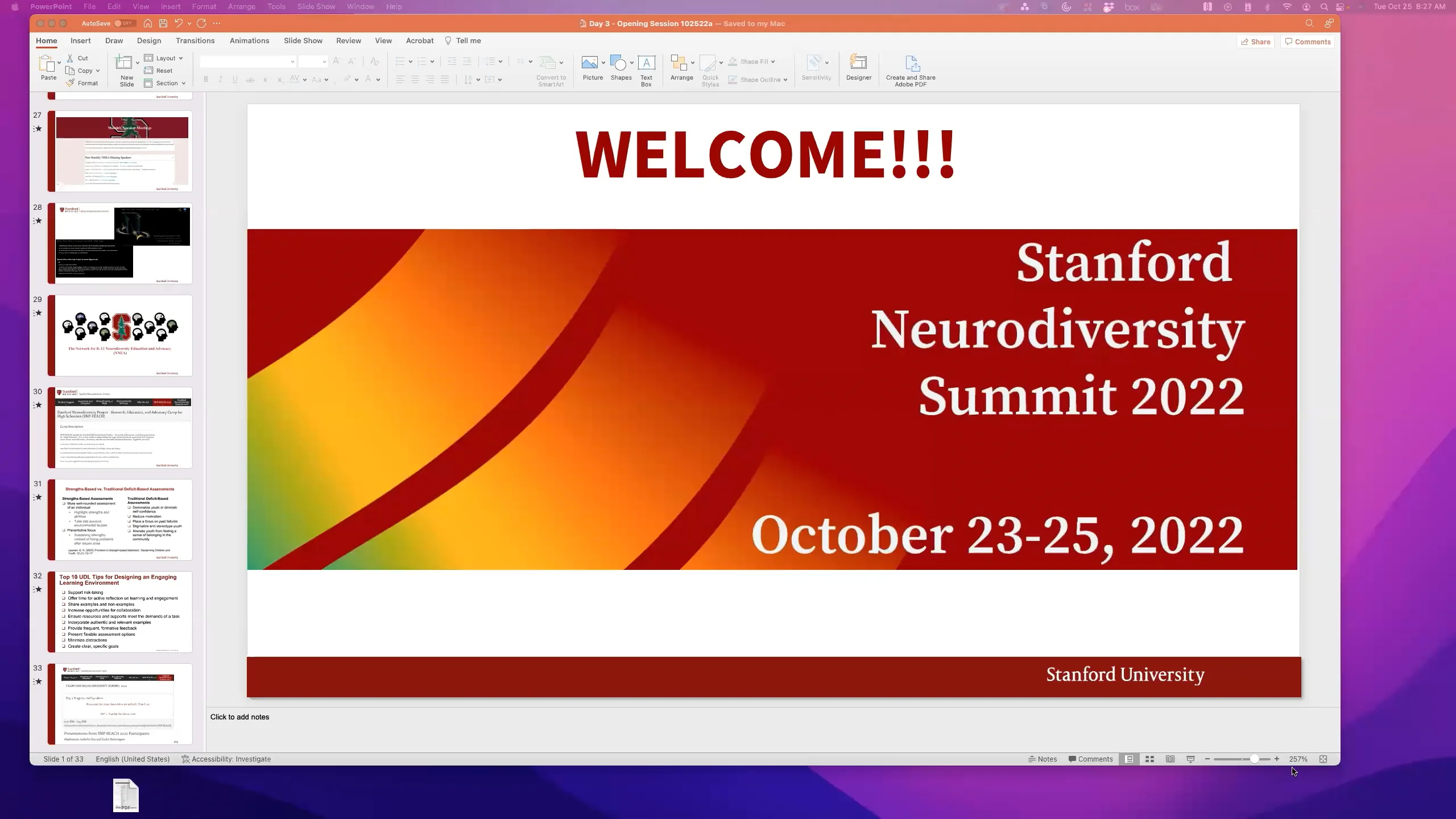Screen dimensions: 1456x819
Task: Click the Format painter brush icon
Action: tap(70, 83)
